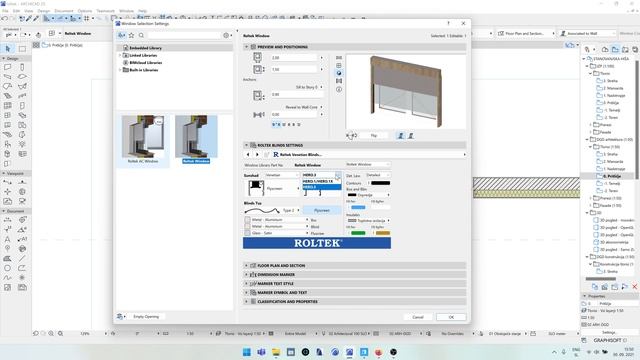The width and height of the screenshot is (640, 360).
Task: Toggle the checkbox beside the Glass material row
Action: [247, 233]
